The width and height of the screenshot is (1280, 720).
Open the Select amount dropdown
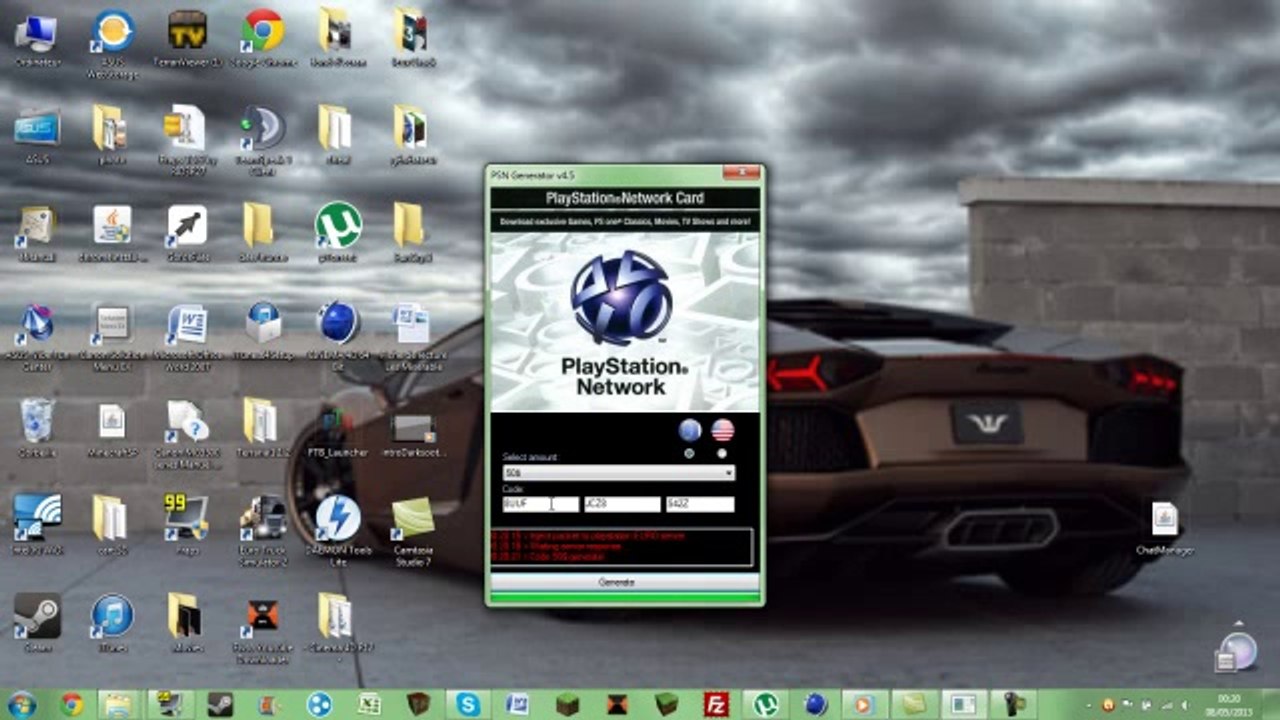coord(619,473)
